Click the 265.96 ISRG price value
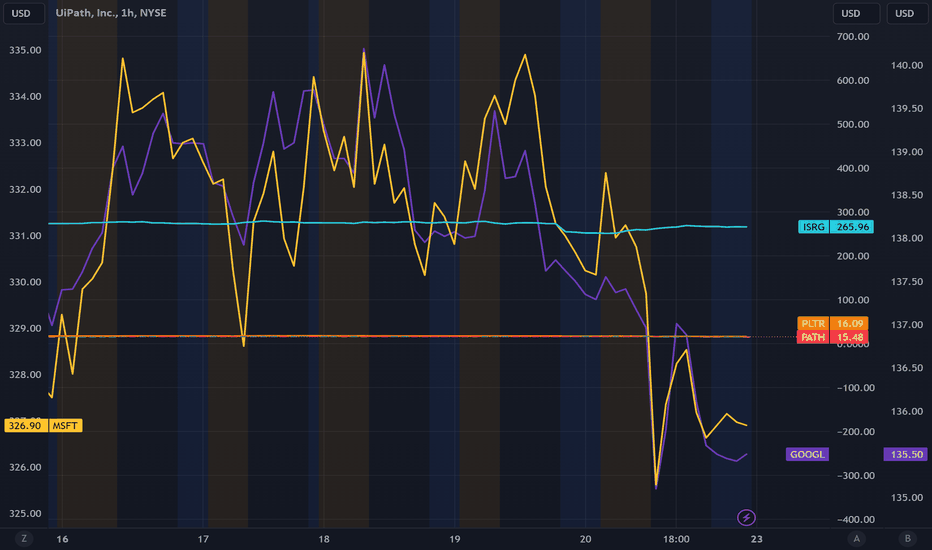Image resolution: width=932 pixels, height=550 pixels. [x=852, y=227]
